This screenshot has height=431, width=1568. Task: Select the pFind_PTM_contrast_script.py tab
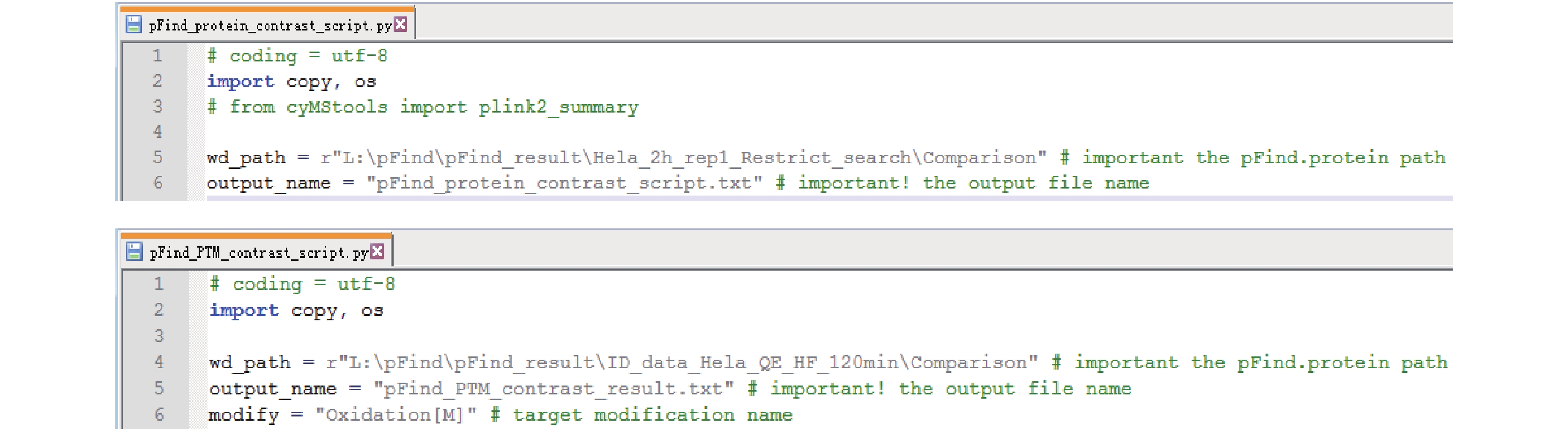(256, 251)
